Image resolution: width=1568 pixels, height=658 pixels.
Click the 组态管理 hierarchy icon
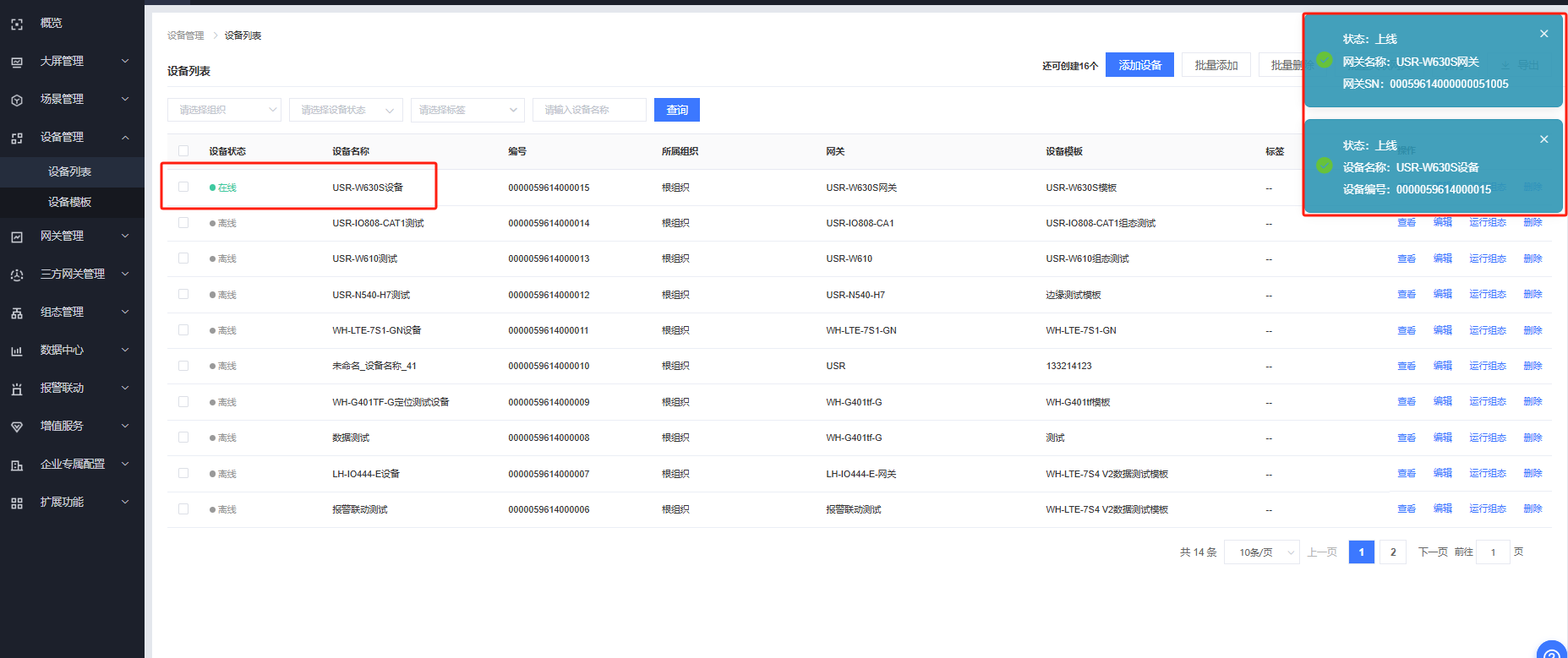coord(17,313)
